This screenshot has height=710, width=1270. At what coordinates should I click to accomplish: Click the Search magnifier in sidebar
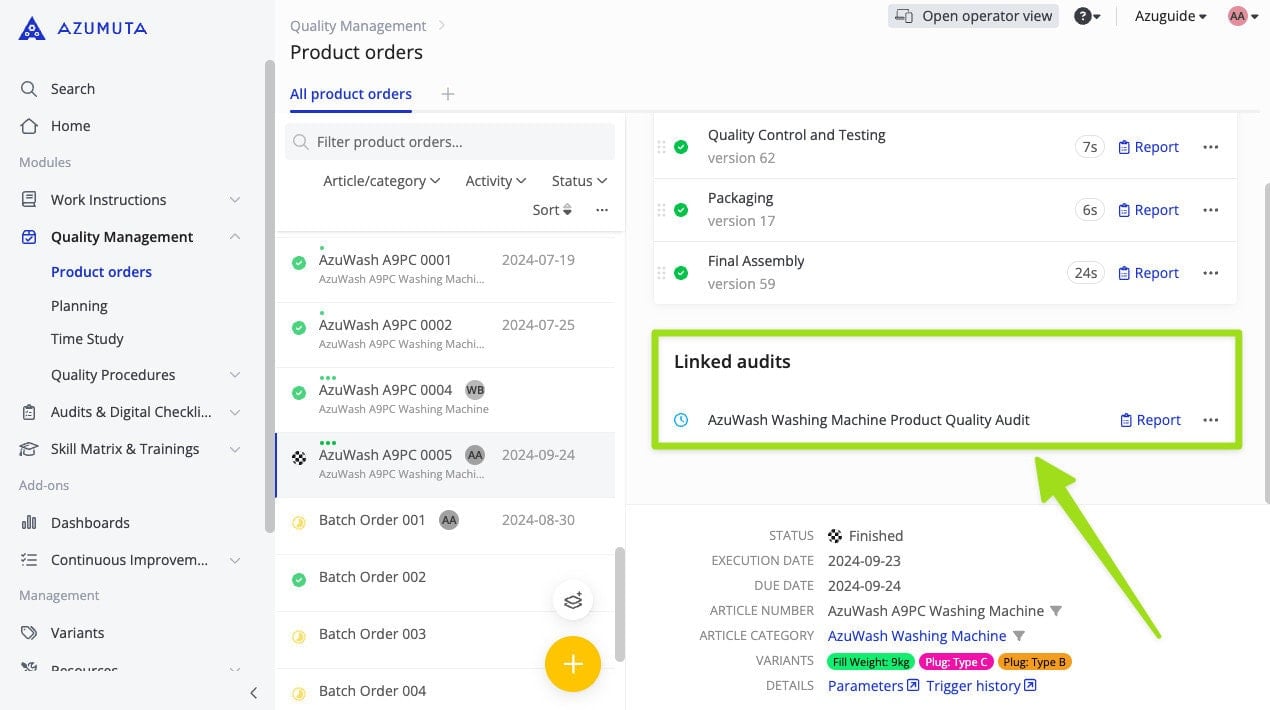click(x=29, y=89)
